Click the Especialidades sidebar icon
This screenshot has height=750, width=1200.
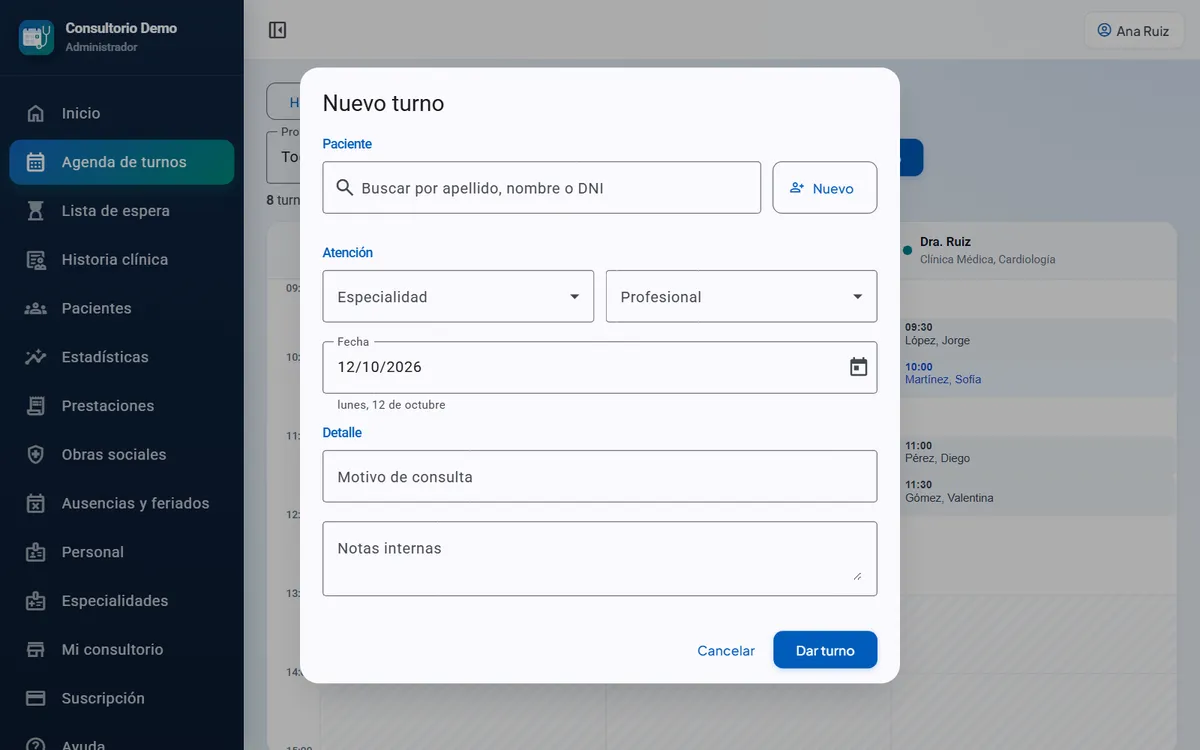pos(36,601)
